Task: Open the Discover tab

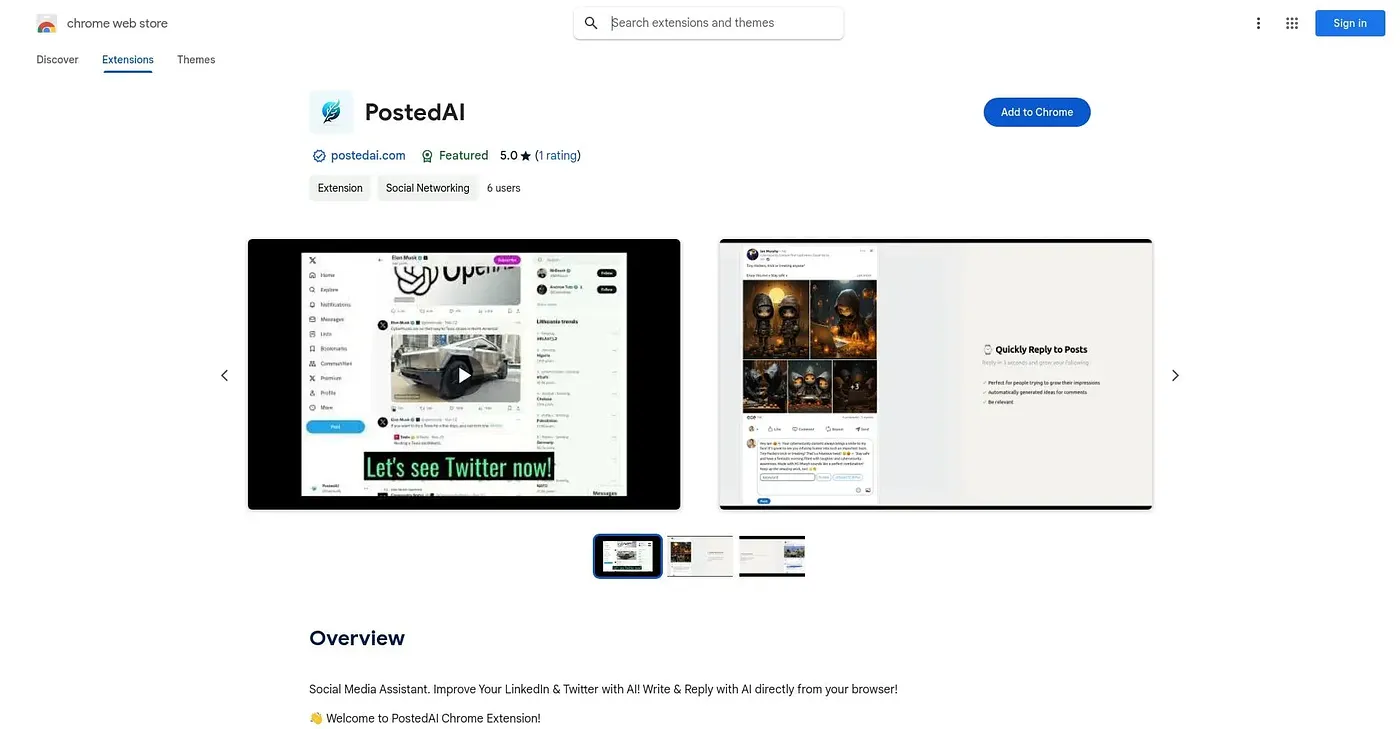Action: pyautogui.click(x=58, y=60)
